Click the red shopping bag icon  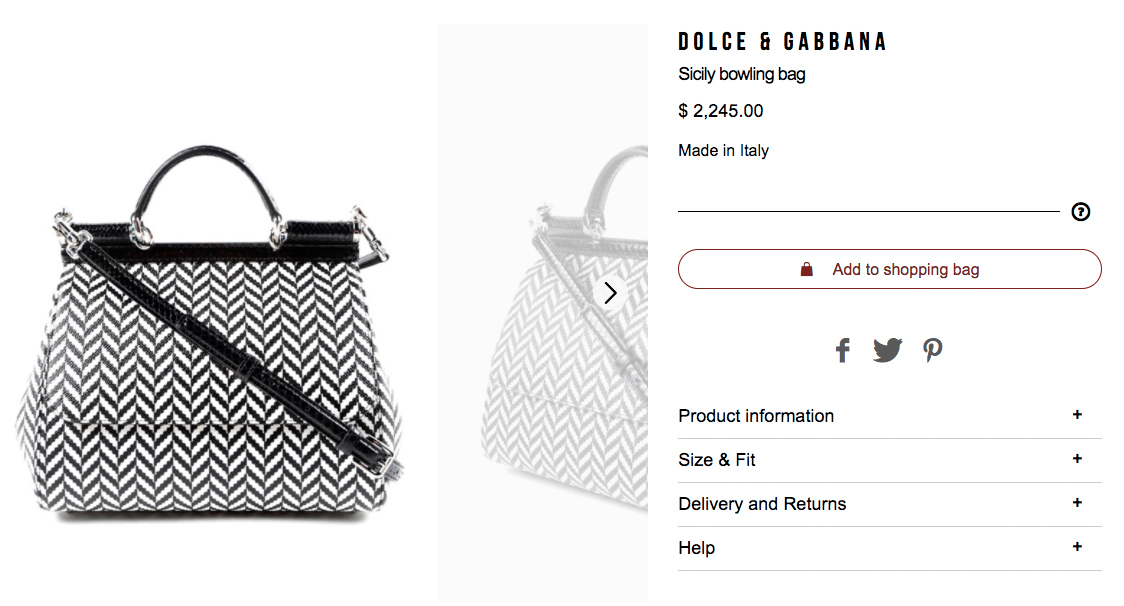pos(807,269)
